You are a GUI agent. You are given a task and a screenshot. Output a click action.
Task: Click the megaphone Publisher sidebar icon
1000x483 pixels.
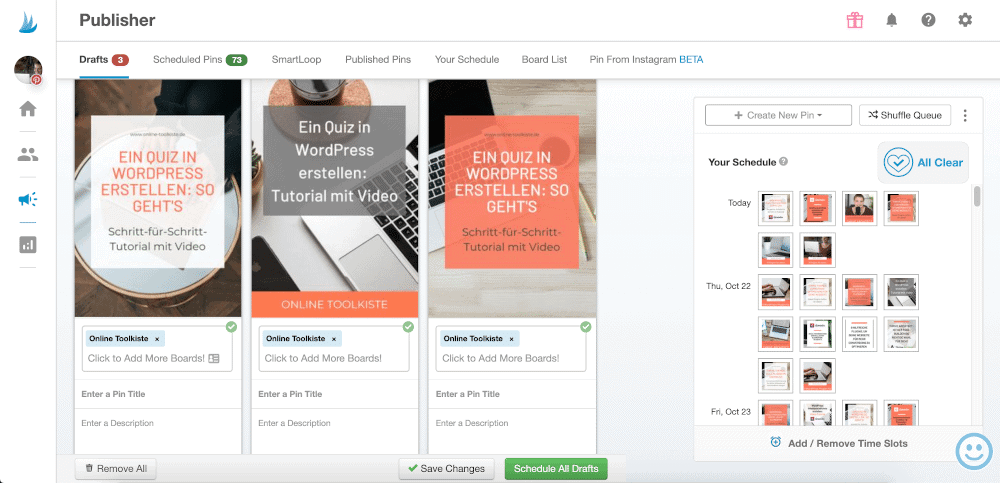pyautogui.click(x=28, y=199)
